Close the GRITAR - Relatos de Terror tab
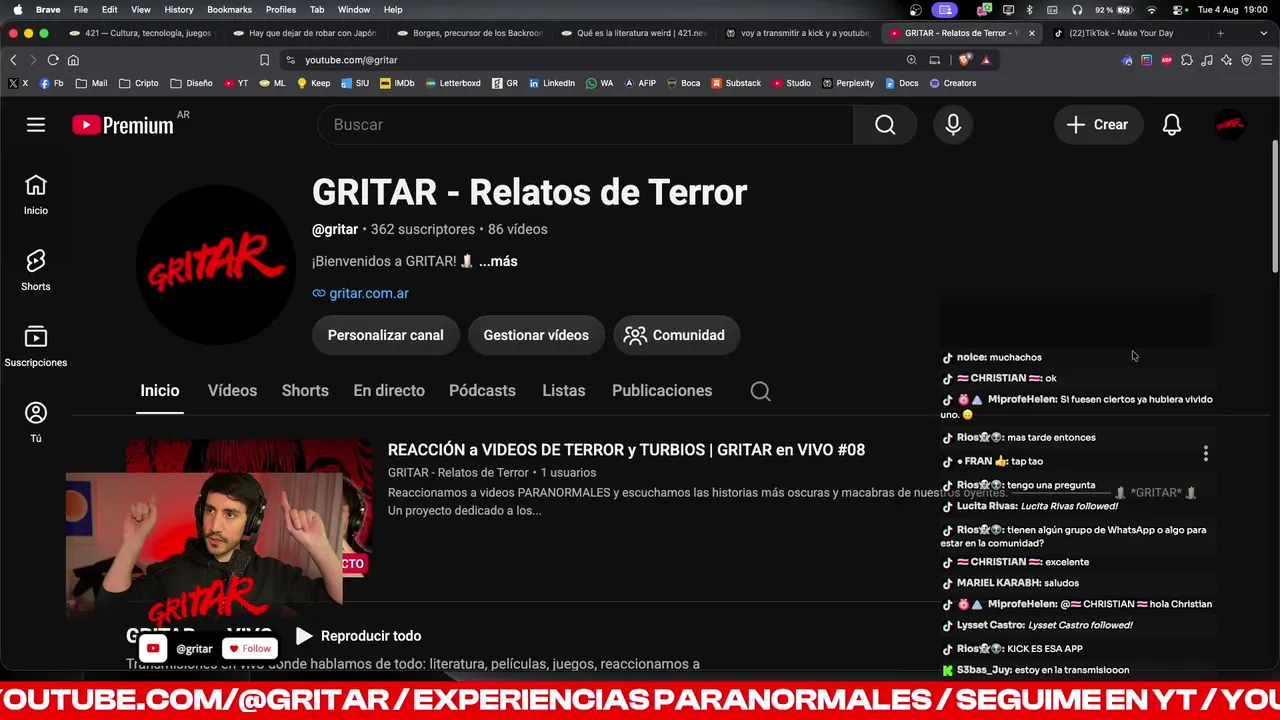 (1032, 33)
